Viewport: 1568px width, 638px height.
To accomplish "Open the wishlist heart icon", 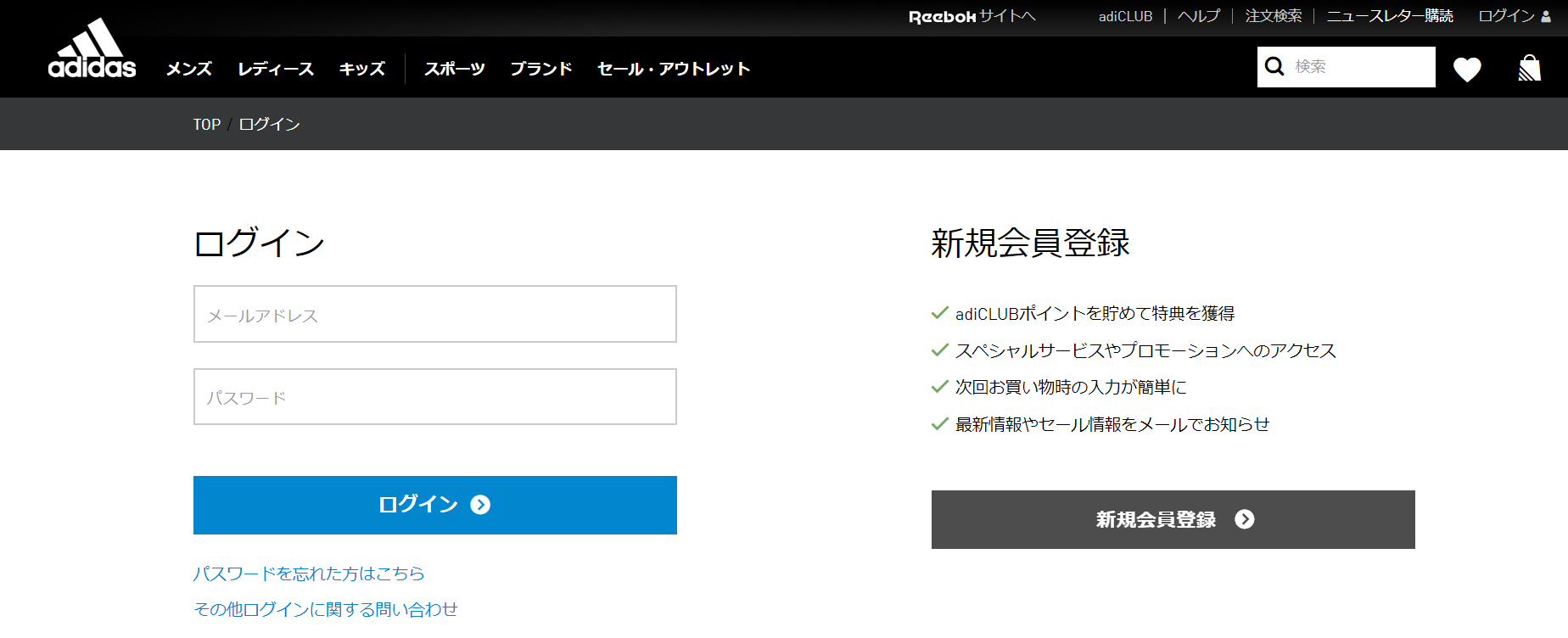I will (x=1467, y=69).
